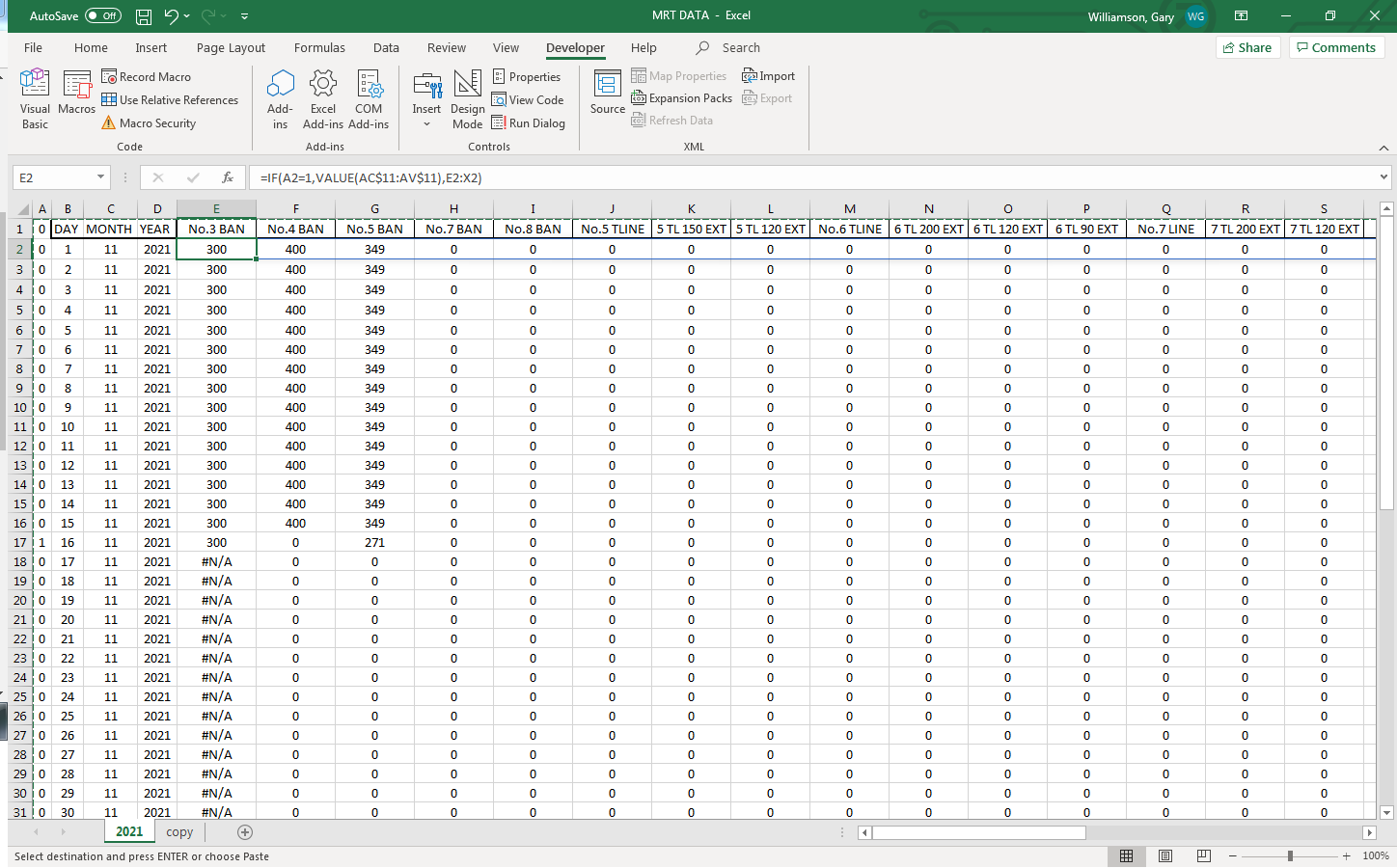Open control Properties
This screenshot has width=1397, height=868.
pos(527,77)
